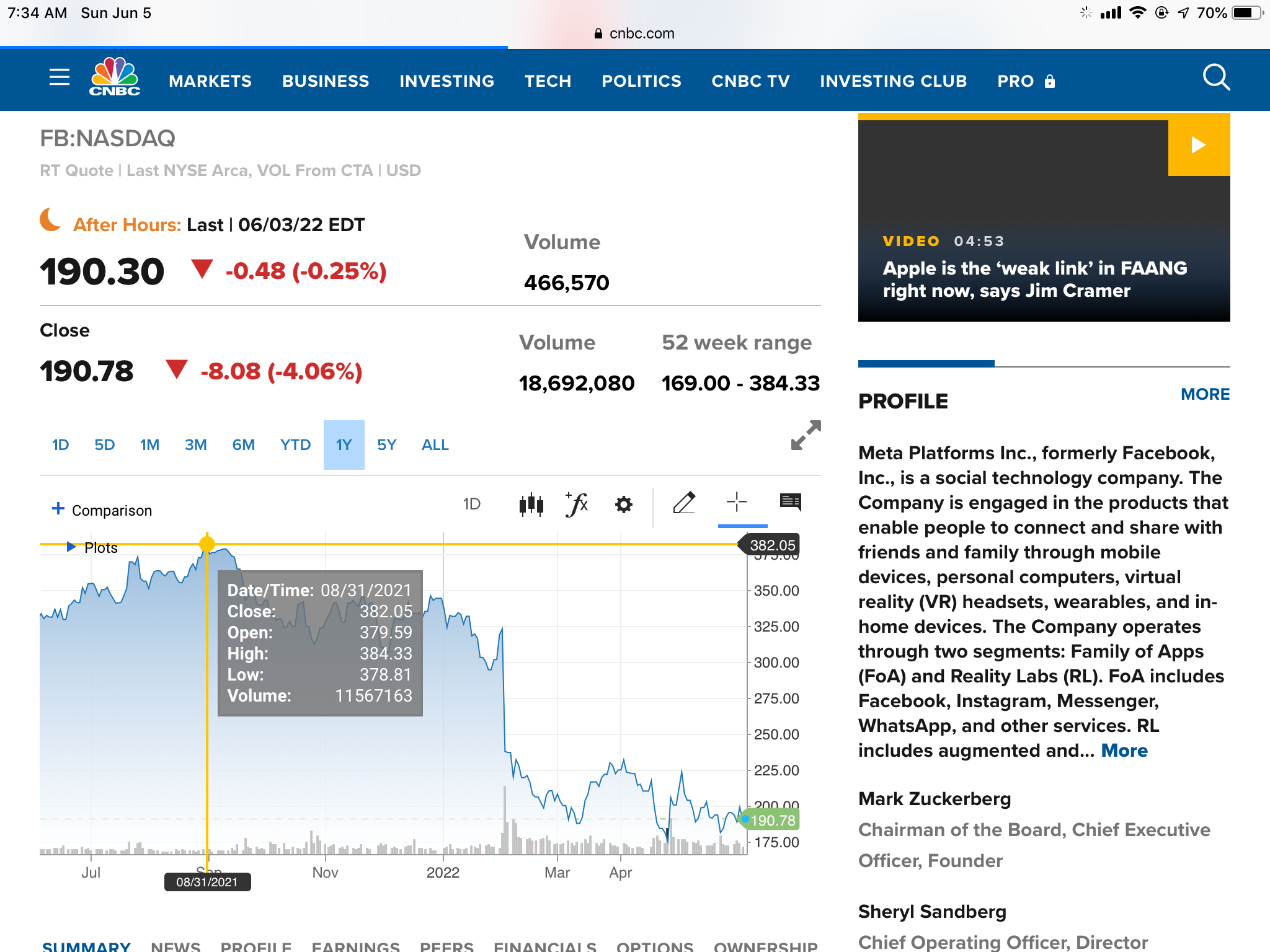
Task: Select the ALL time range
Action: (435, 445)
